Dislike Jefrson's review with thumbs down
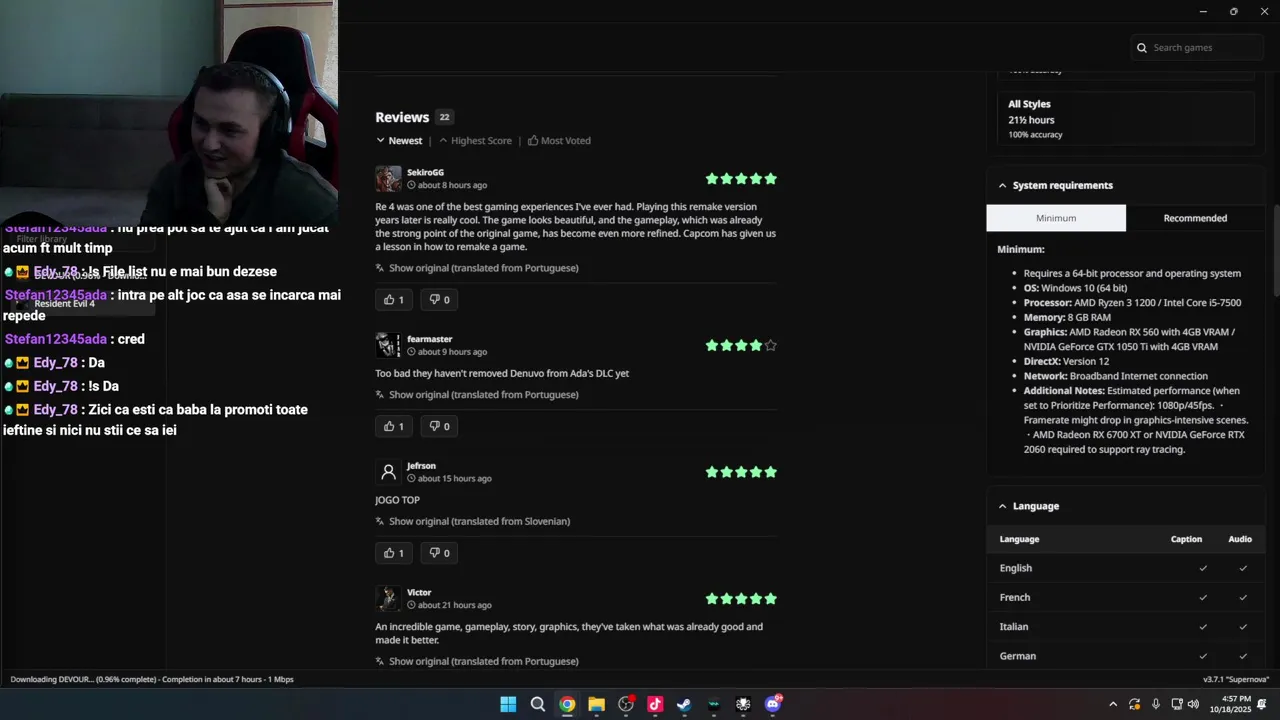 pyautogui.click(x=439, y=553)
